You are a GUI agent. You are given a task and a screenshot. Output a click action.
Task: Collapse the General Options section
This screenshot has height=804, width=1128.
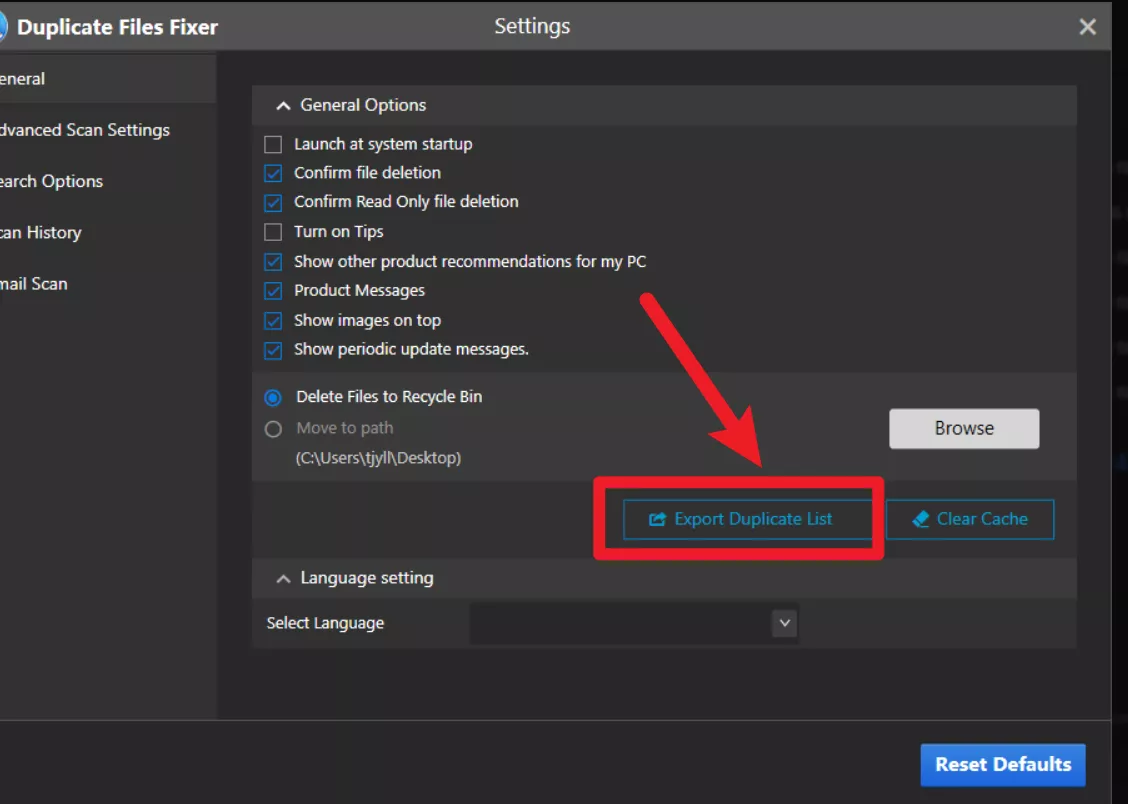283,106
